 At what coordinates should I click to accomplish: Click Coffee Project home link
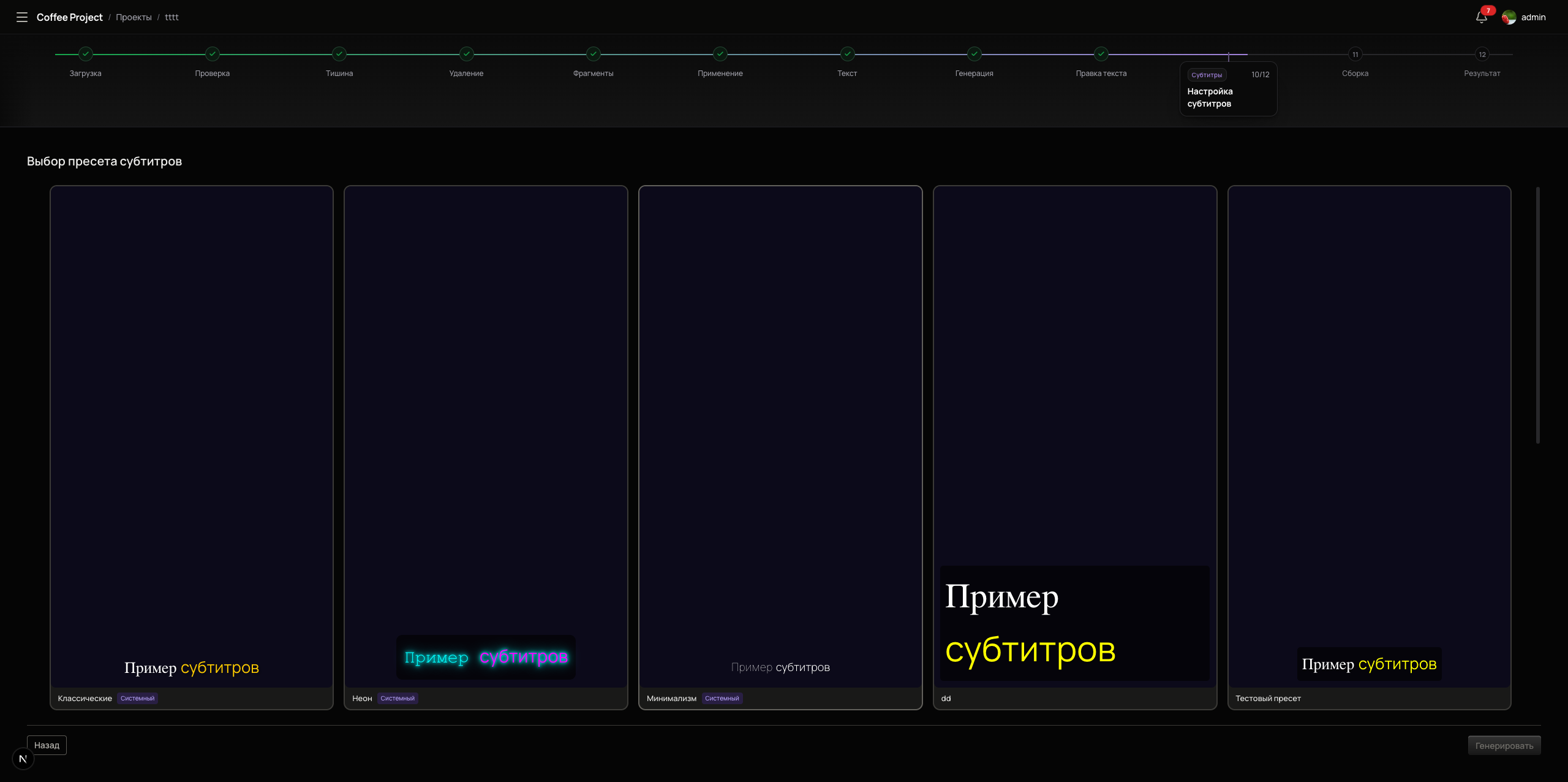click(x=70, y=17)
